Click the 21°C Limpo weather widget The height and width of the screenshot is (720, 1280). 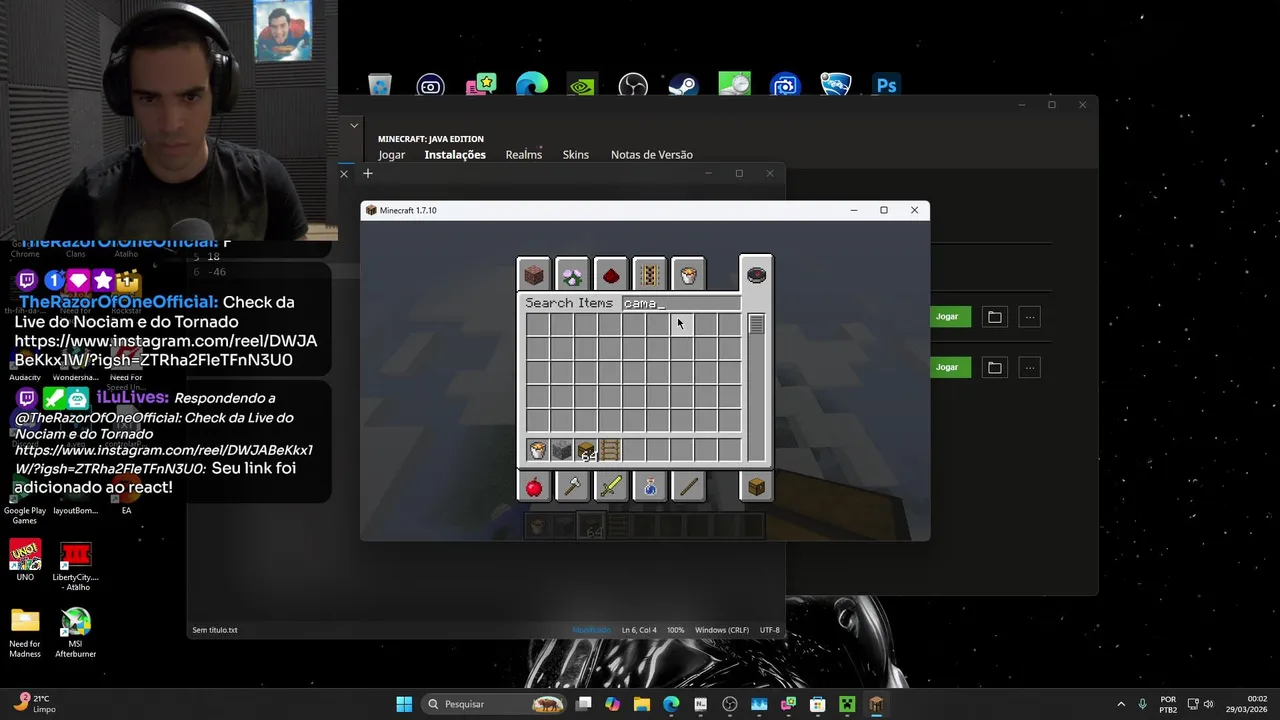(x=34, y=704)
